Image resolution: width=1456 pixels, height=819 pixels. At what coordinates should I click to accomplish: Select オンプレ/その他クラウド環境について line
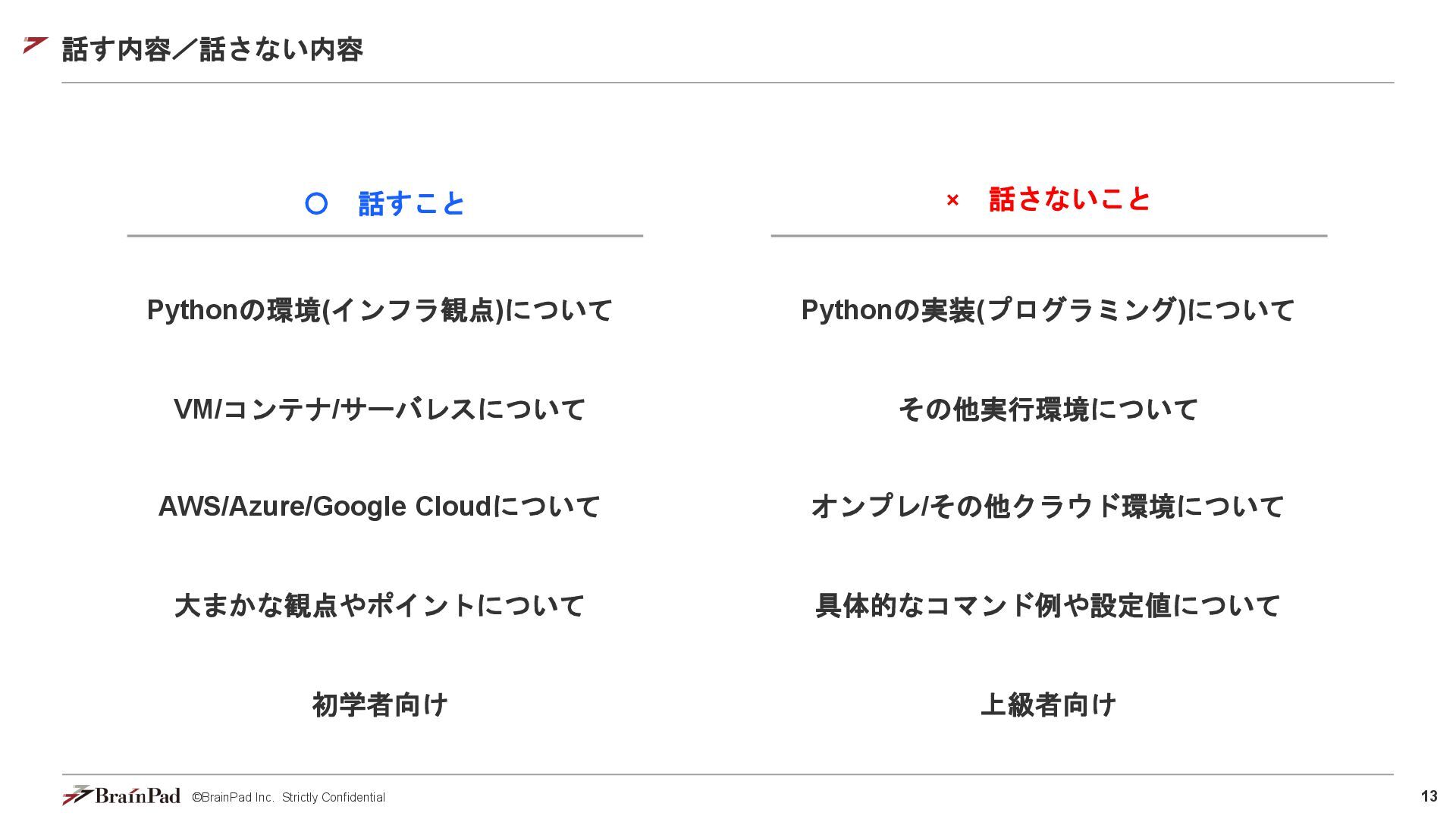click(x=1048, y=507)
